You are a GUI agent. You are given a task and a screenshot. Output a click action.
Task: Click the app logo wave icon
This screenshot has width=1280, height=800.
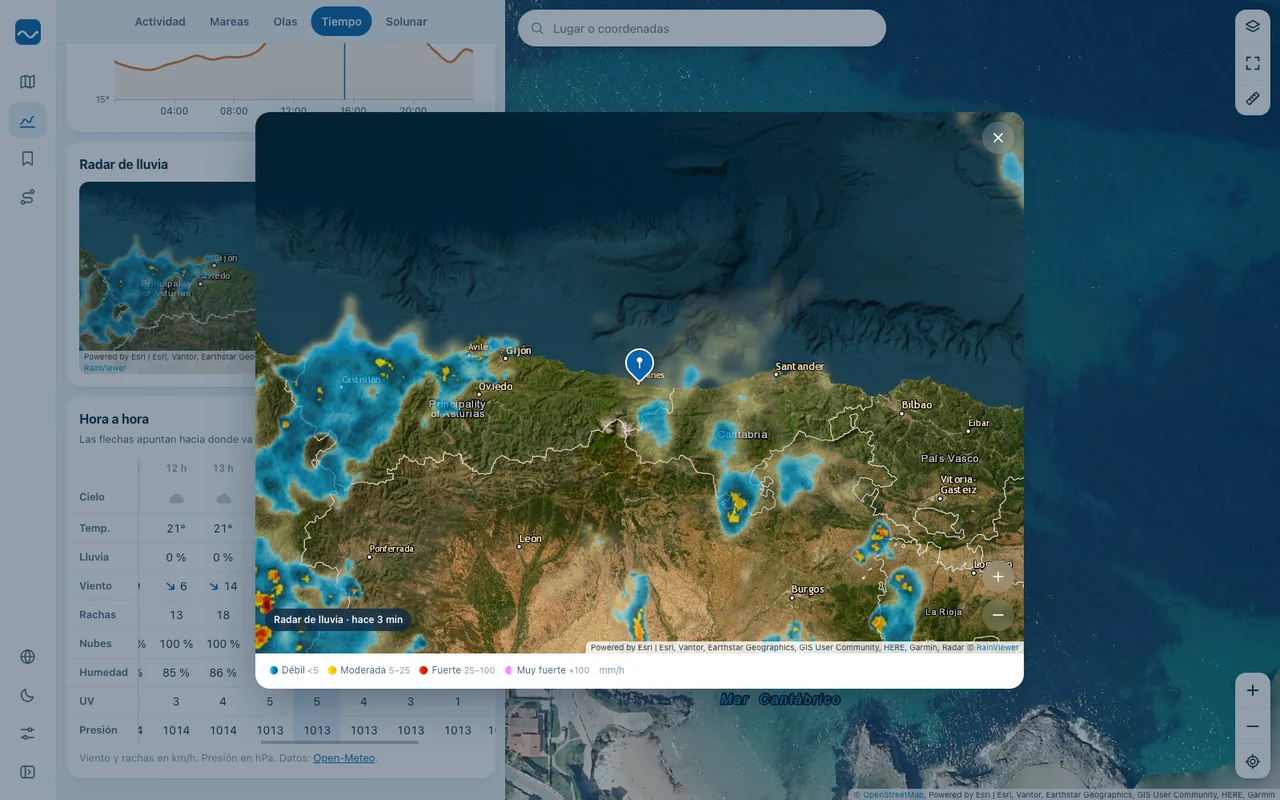pyautogui.click(x=27, y=32)
